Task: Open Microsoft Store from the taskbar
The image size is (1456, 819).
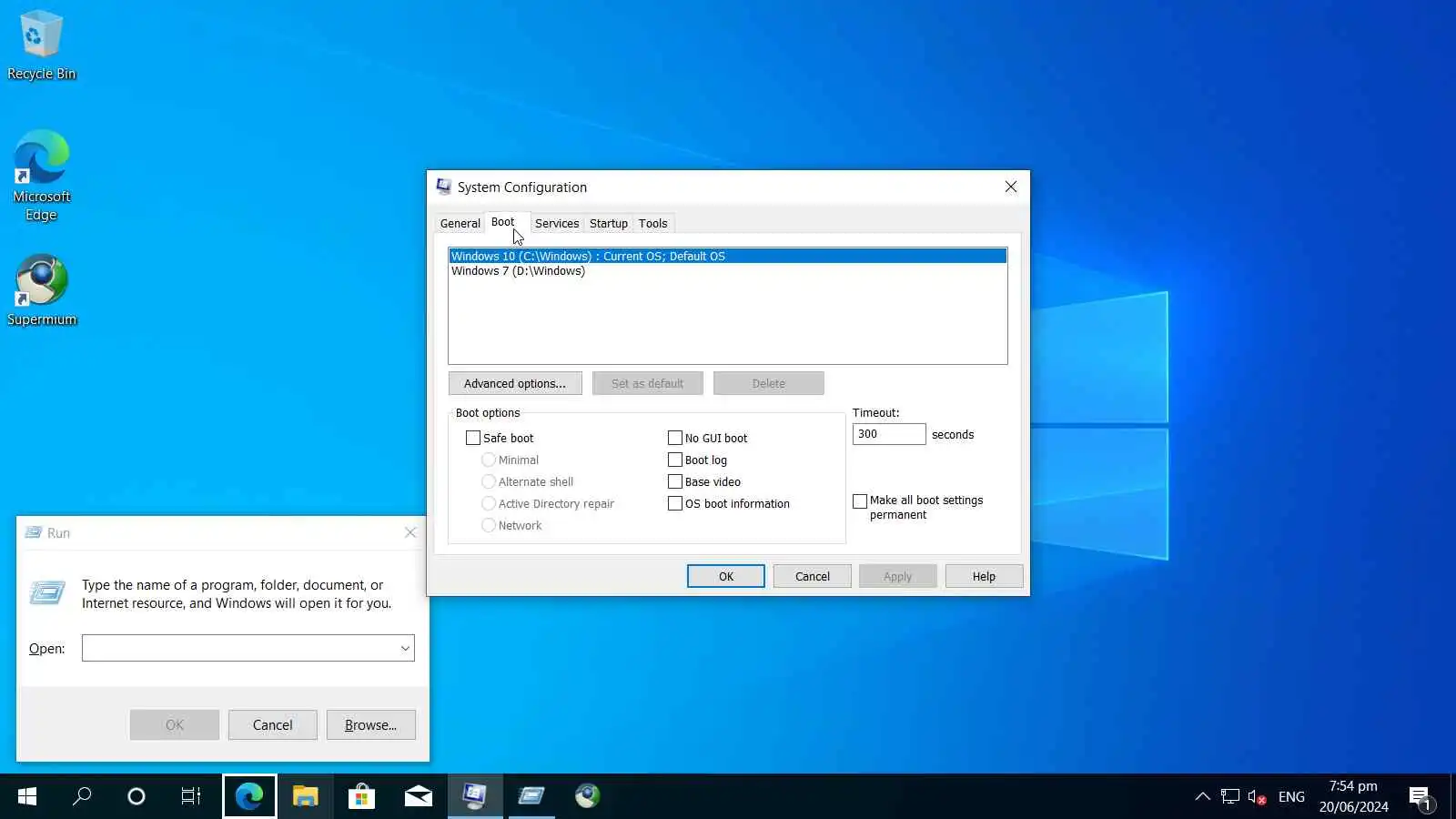Action: coord(361,796)
